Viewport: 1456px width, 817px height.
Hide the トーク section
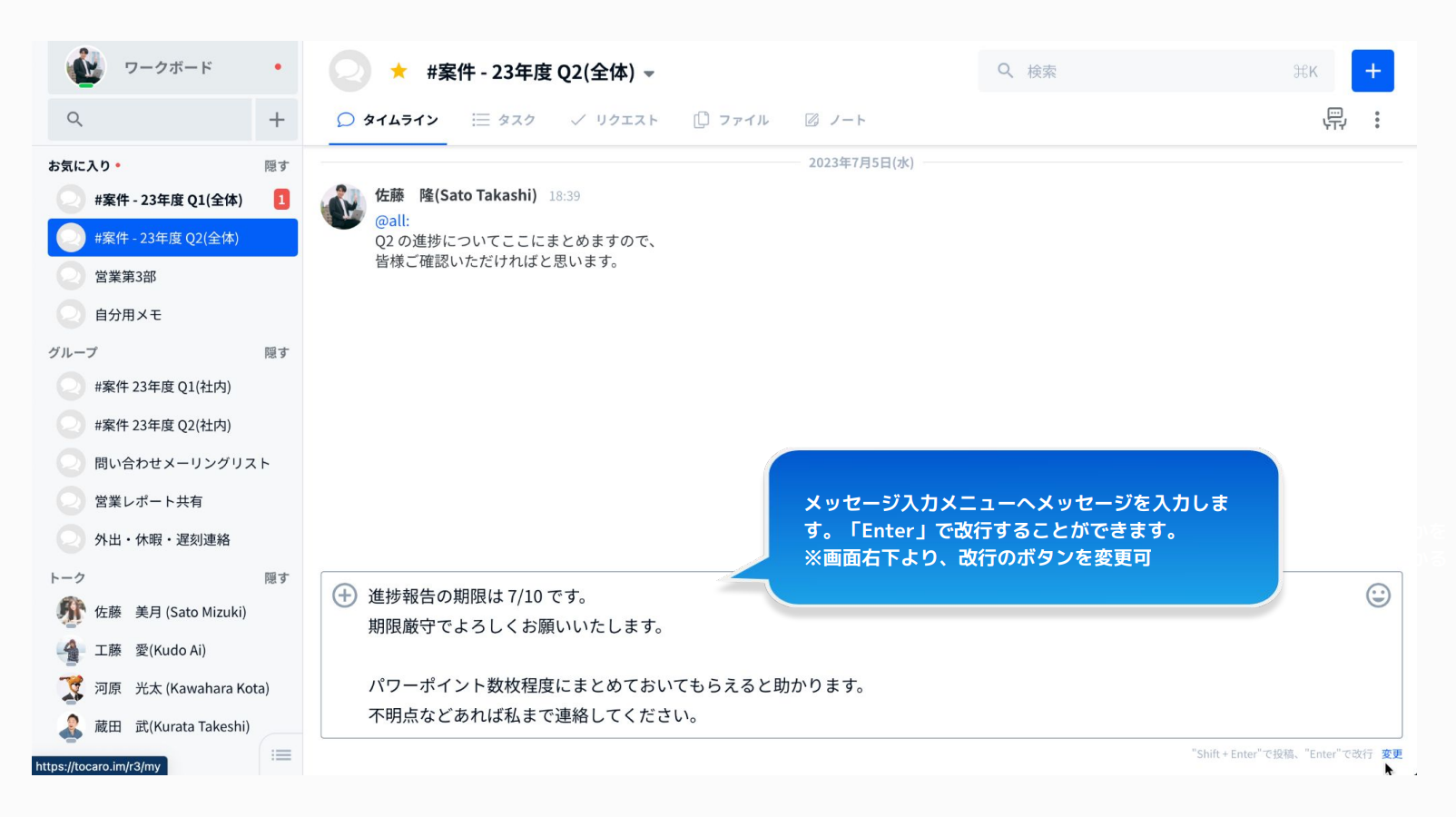tap(277, 577)
